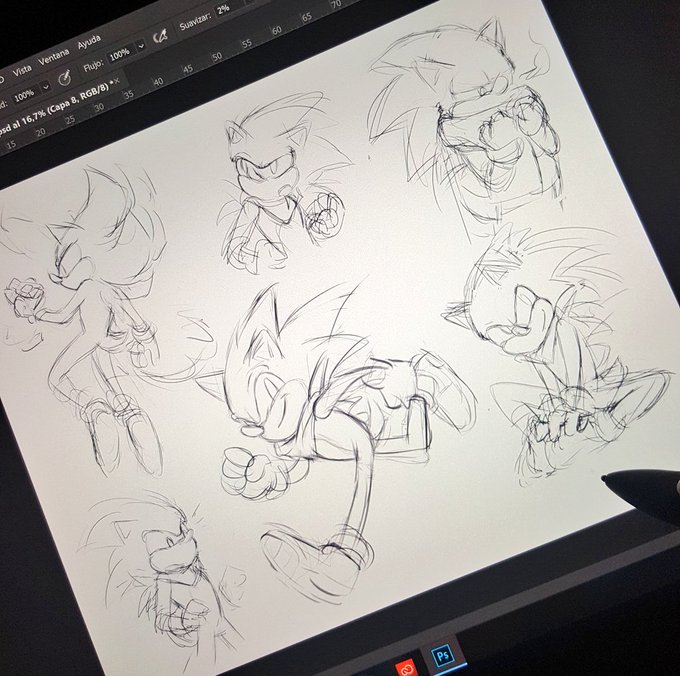This screenshot has width=680, height=676.
Task: Click ruler mark 50
Action: pos(217,56)
